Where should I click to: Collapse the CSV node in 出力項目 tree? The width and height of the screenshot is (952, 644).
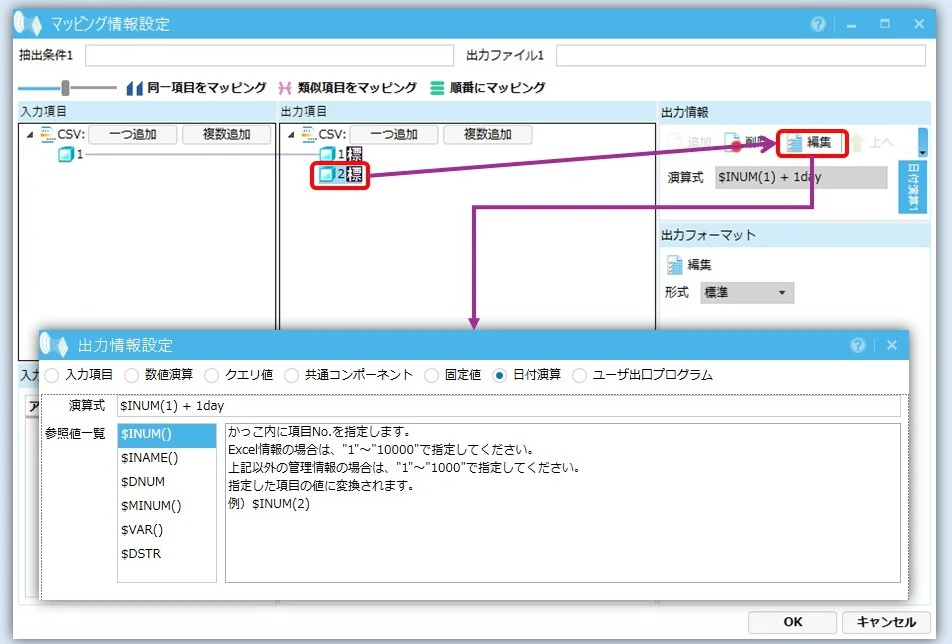(291, 135)
